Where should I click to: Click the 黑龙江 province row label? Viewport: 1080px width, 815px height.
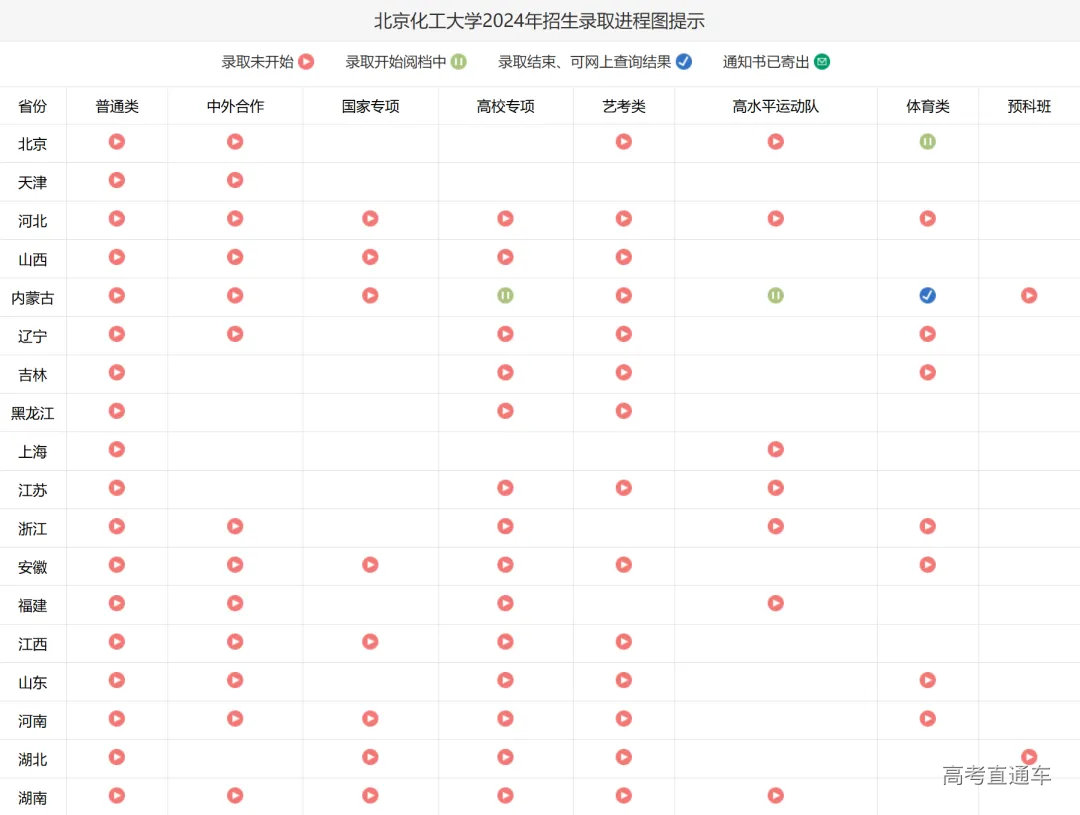point(33,413)
